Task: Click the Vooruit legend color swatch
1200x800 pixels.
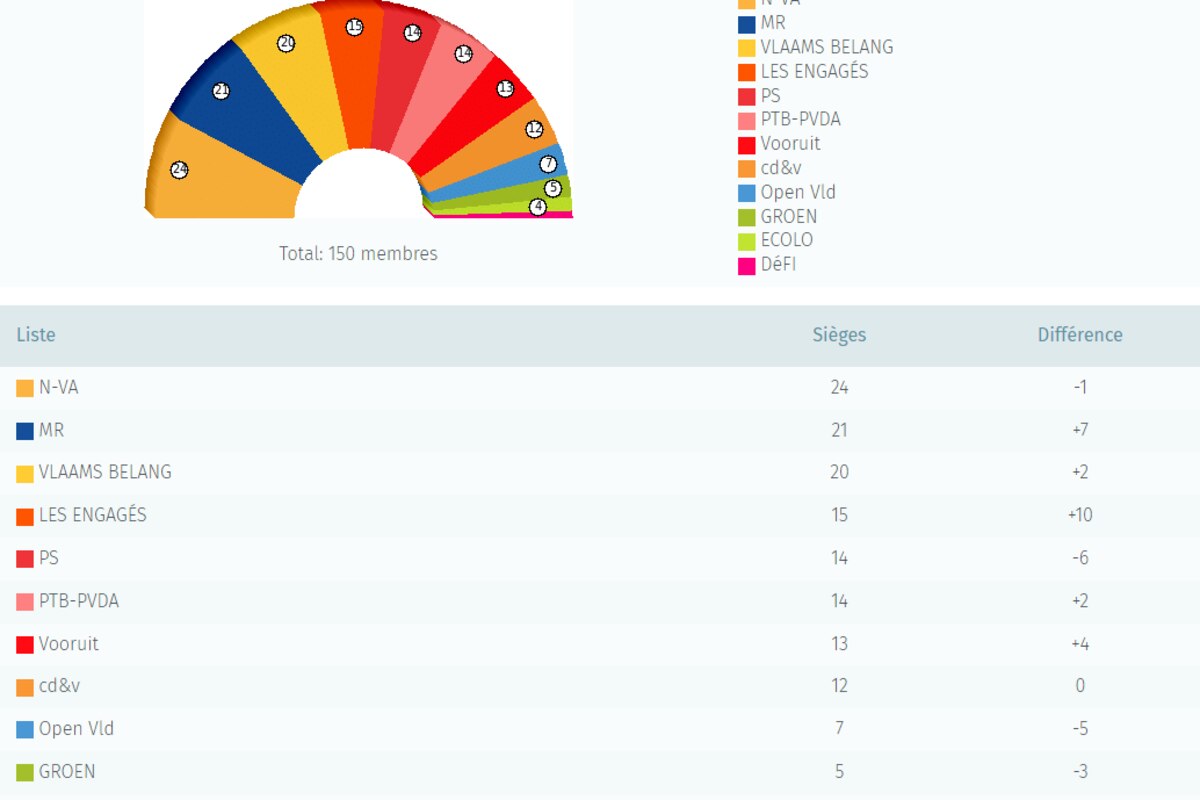Action: (x=746, y=144)
